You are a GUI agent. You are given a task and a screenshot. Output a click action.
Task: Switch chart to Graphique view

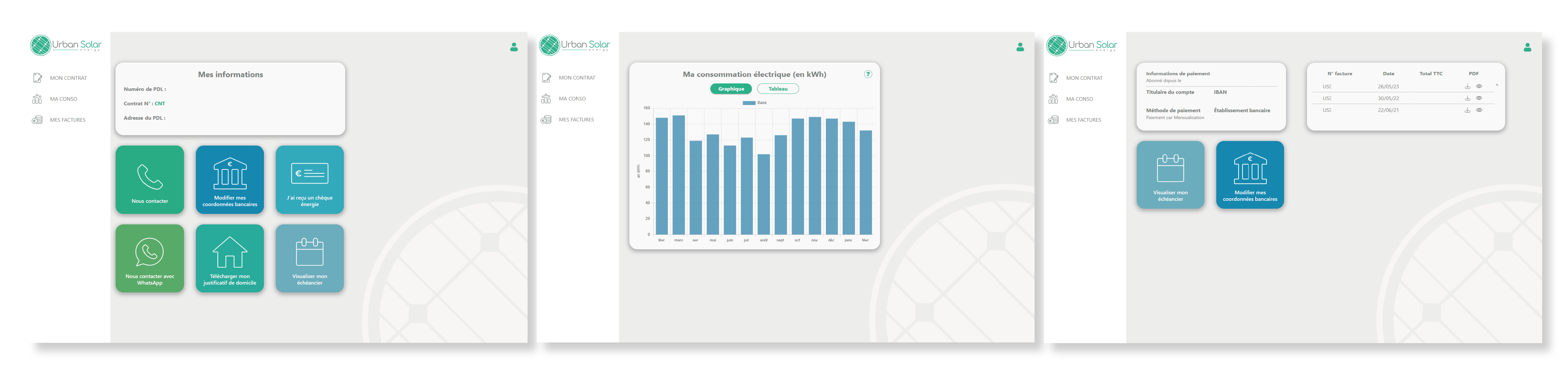coord(731,89)
